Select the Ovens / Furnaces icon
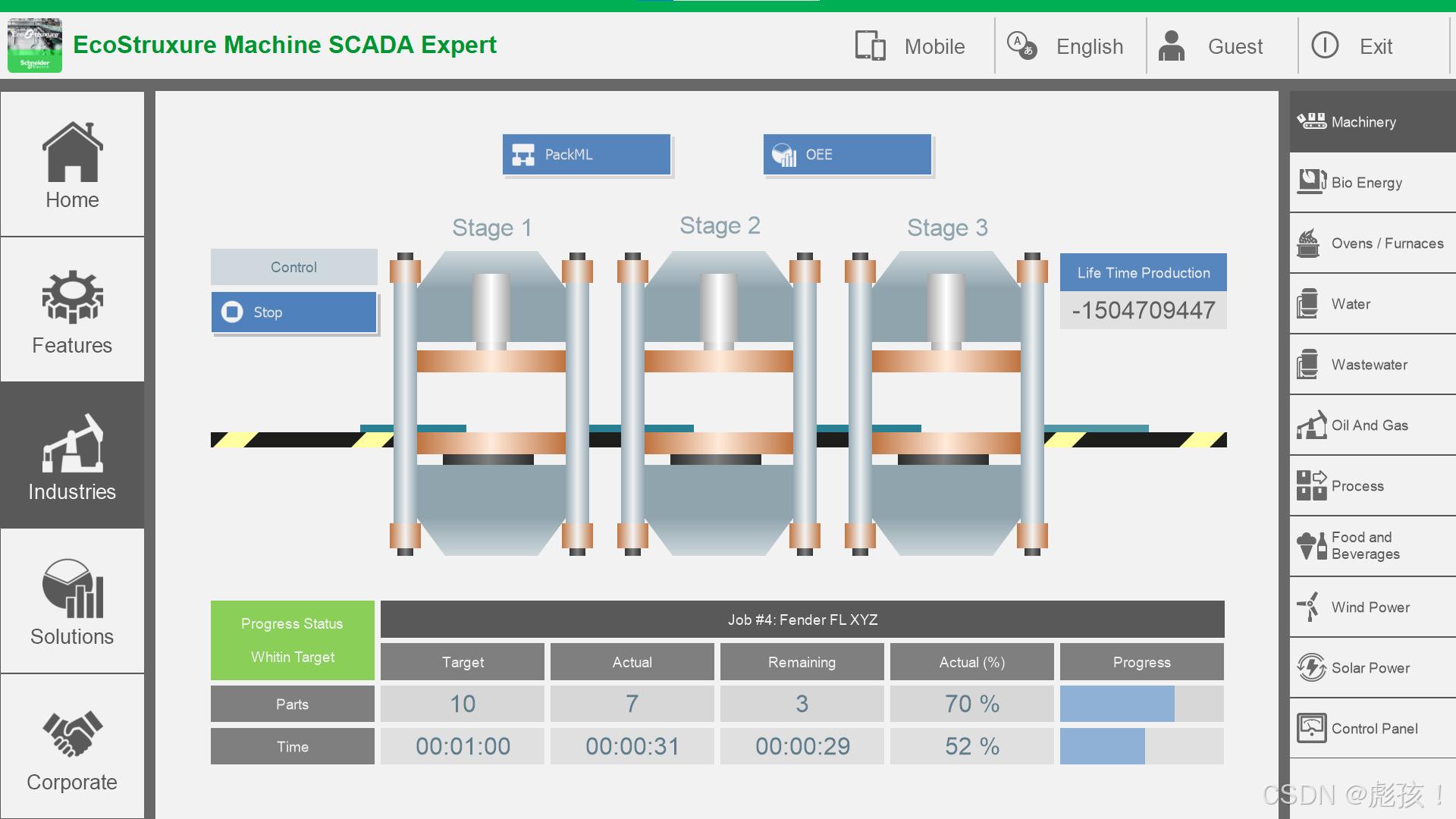The width and height of the screenshot is (1456, 819). coord(1308,243)
